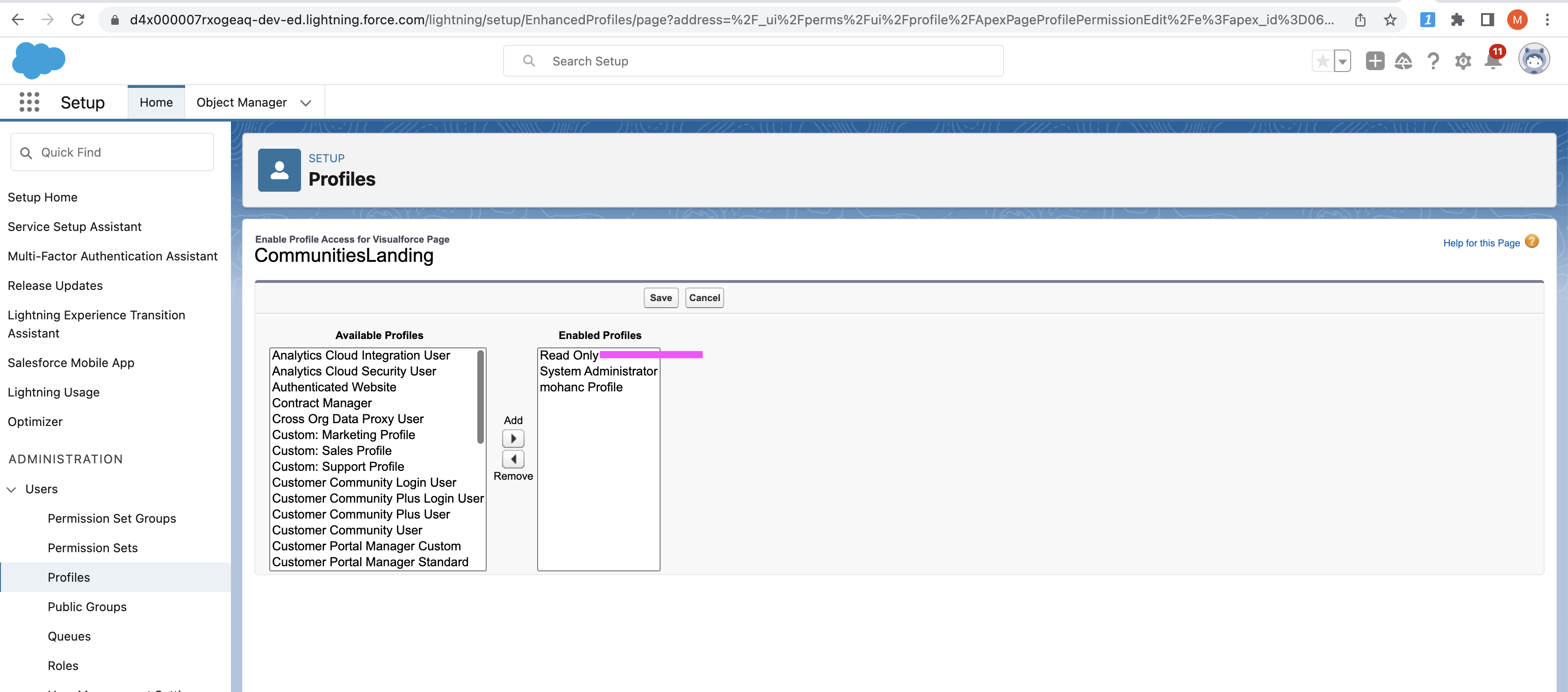Open the Setup gear icon
Image resolution: width=1568 pixels, height=692 pixels.
(x=1463, y=61)
